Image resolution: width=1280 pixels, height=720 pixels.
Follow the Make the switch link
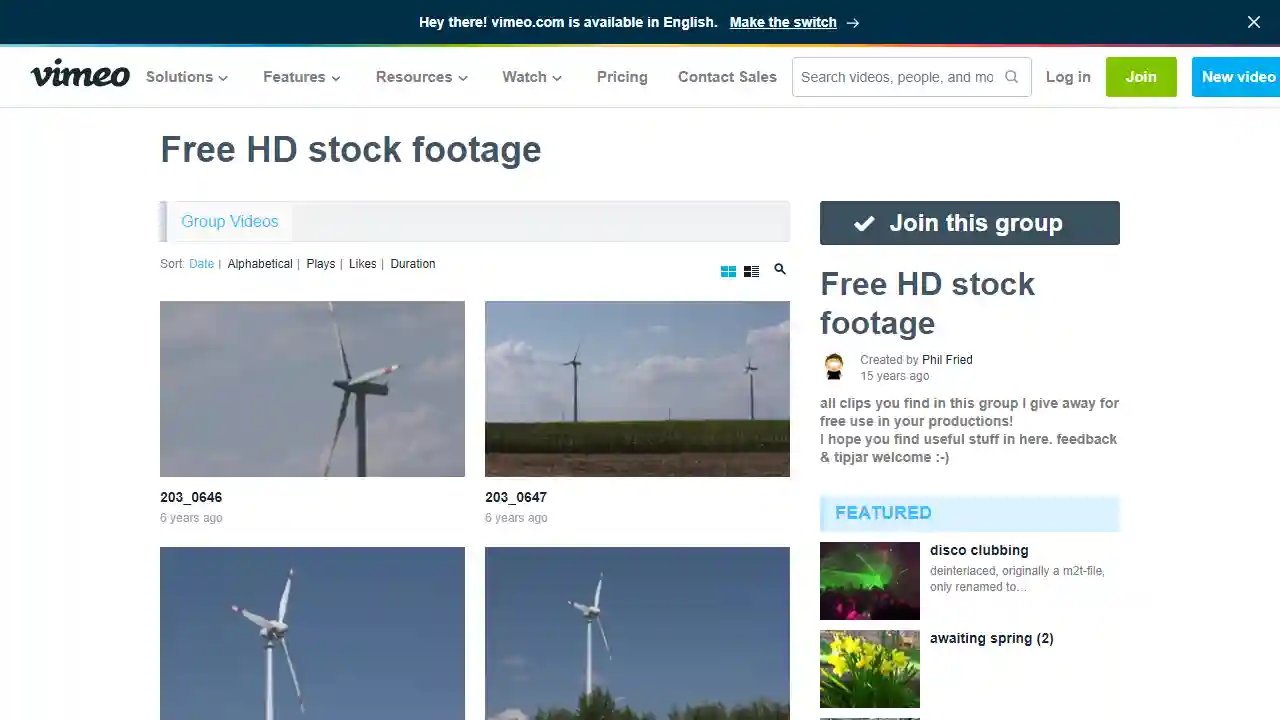click(782, 22)
